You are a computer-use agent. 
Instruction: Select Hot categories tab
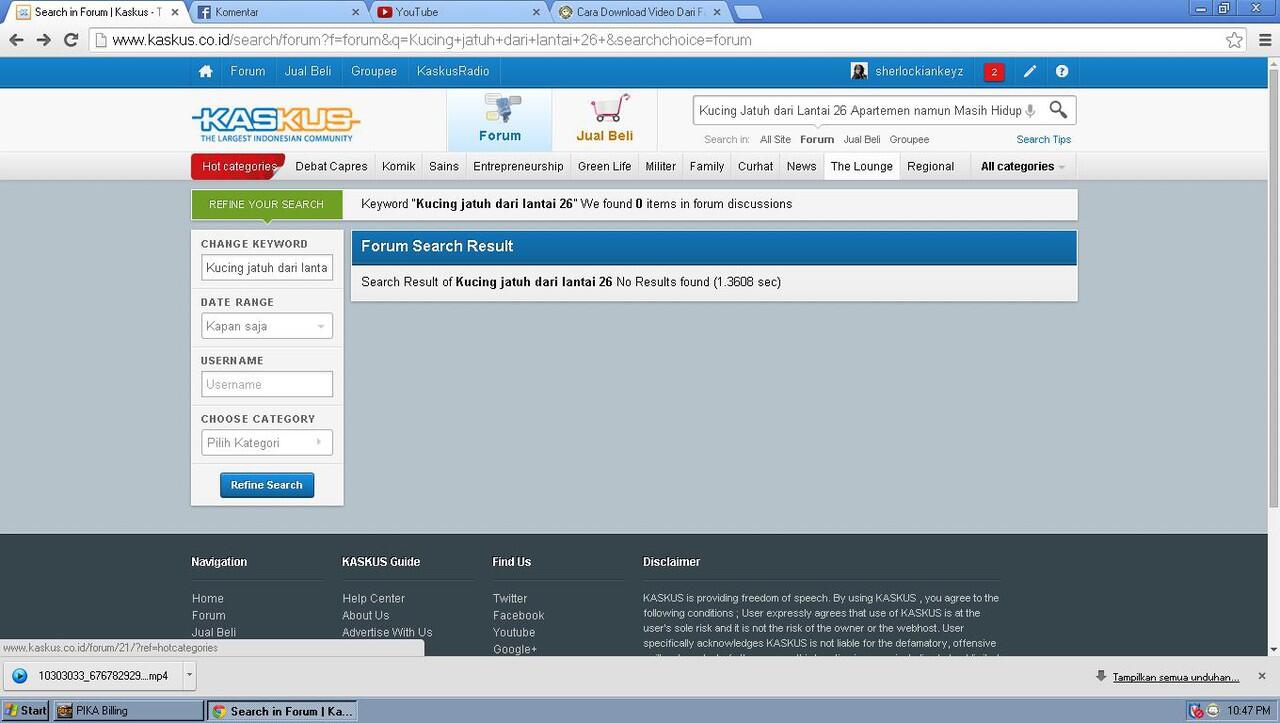tap(239, 166)
